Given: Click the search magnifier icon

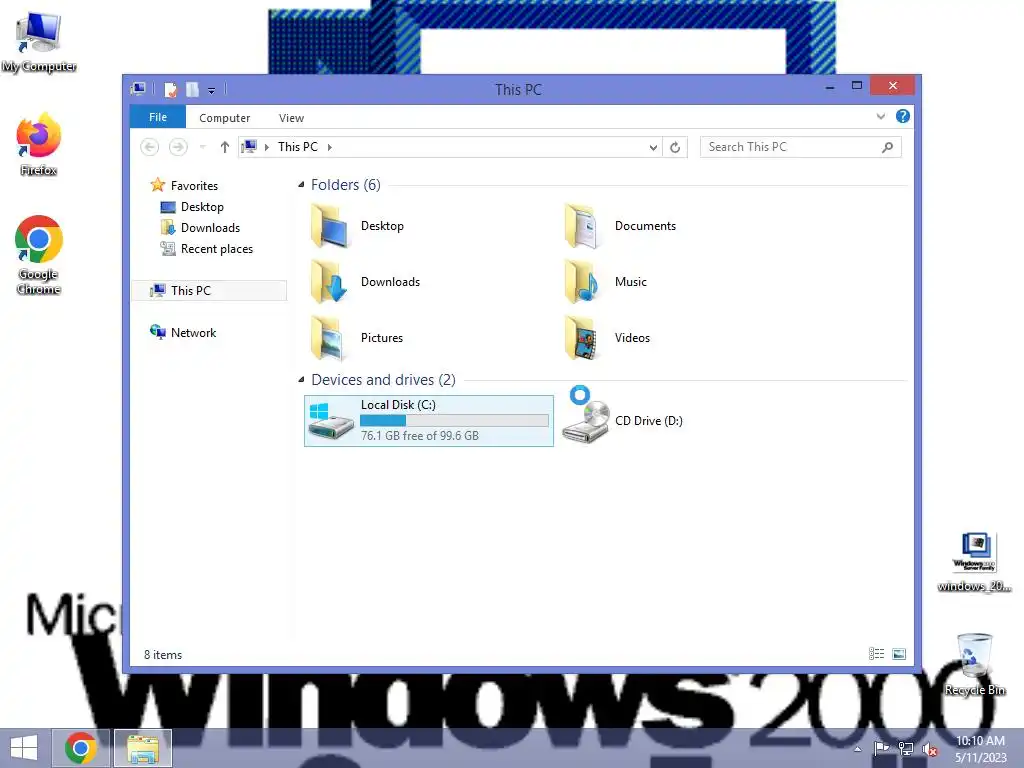Looking at the screenshot, I should point(887,148).
